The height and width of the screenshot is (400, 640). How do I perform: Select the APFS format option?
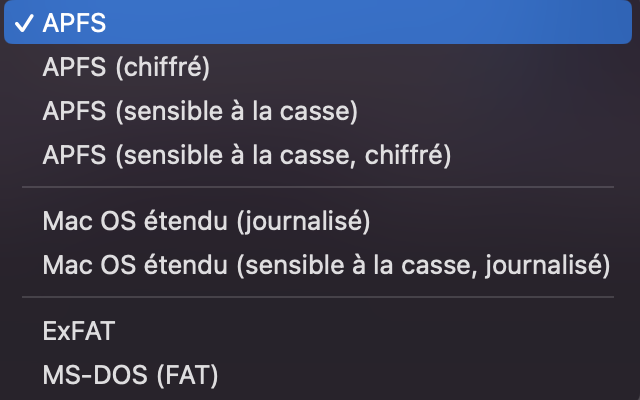[x=75, y=24]
